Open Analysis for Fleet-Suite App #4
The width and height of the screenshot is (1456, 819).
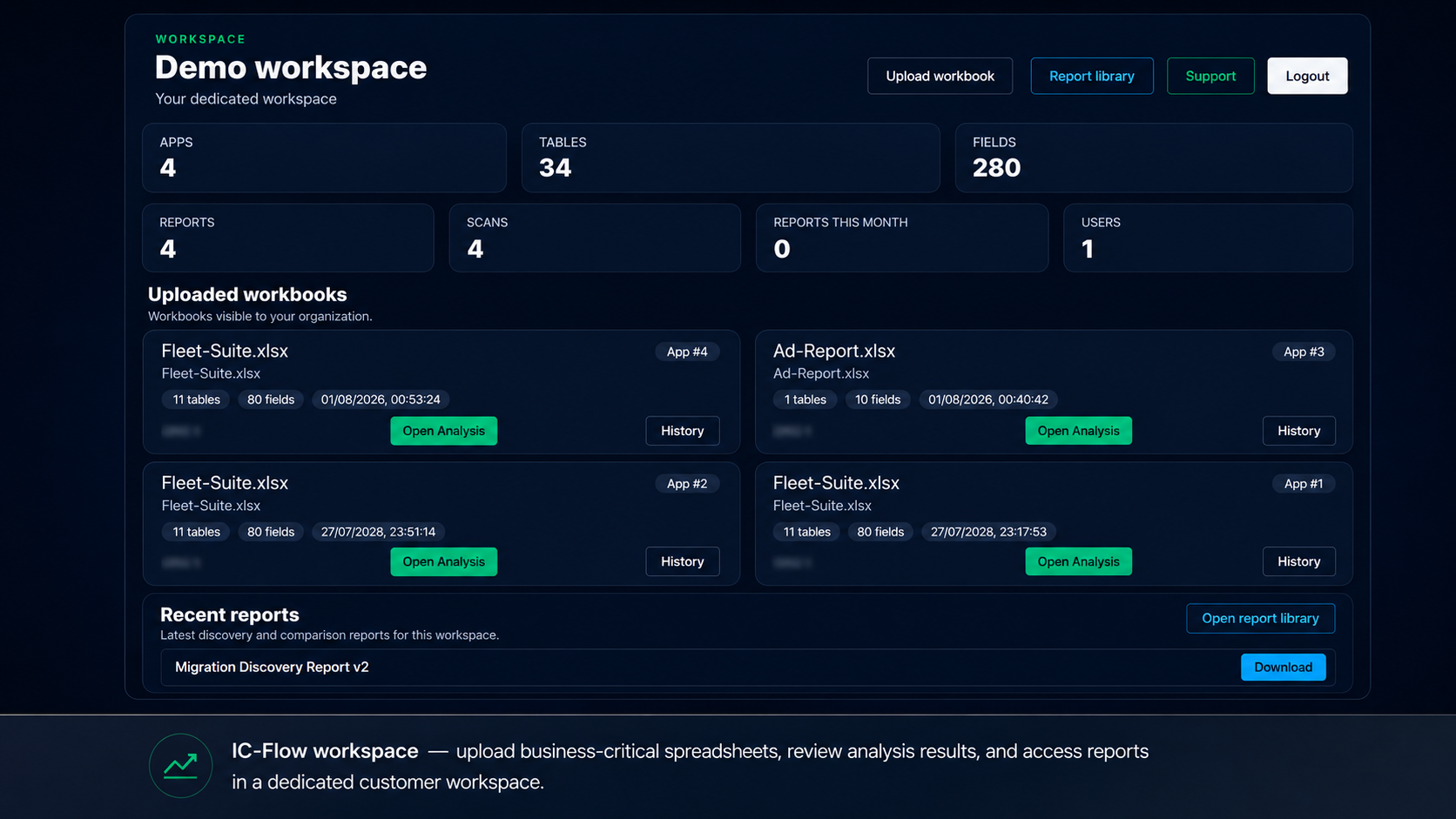[443, 431]
